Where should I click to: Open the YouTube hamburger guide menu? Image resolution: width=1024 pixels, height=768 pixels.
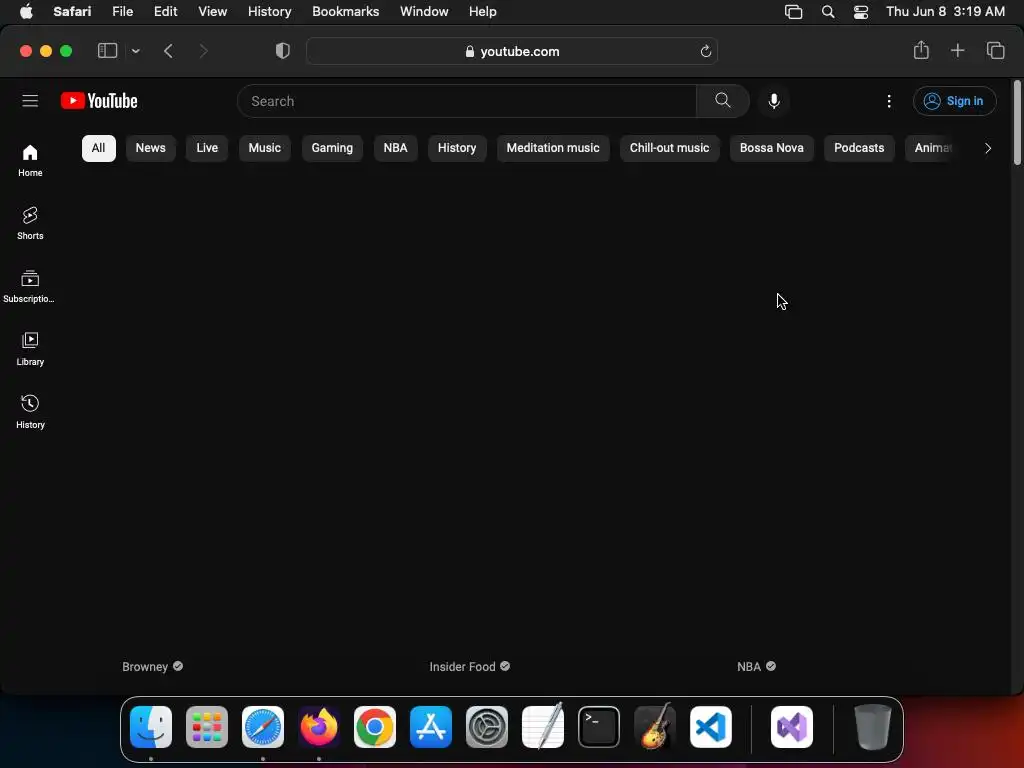click(x=30, y=101)
